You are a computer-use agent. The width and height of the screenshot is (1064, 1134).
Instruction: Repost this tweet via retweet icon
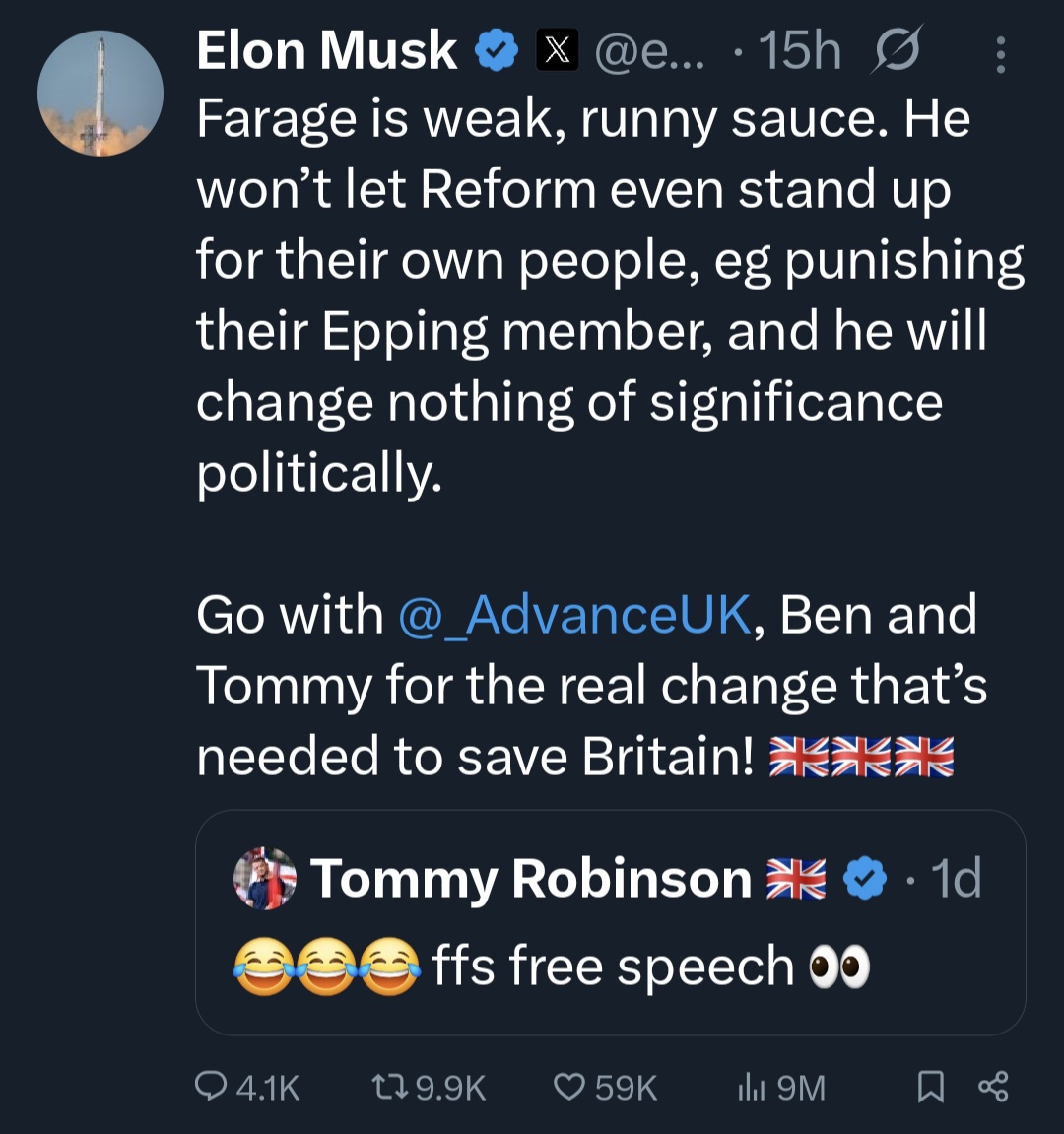coord(388,1087)
